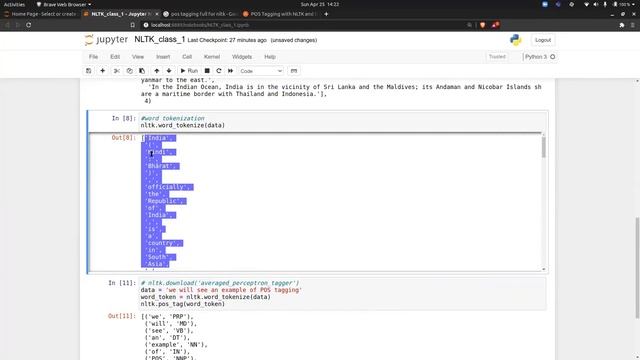The width and height of the screenshot is (640, 360).
Task: Click the nltk.pos_tag(word_token) code line
Action: click(182, 304)
